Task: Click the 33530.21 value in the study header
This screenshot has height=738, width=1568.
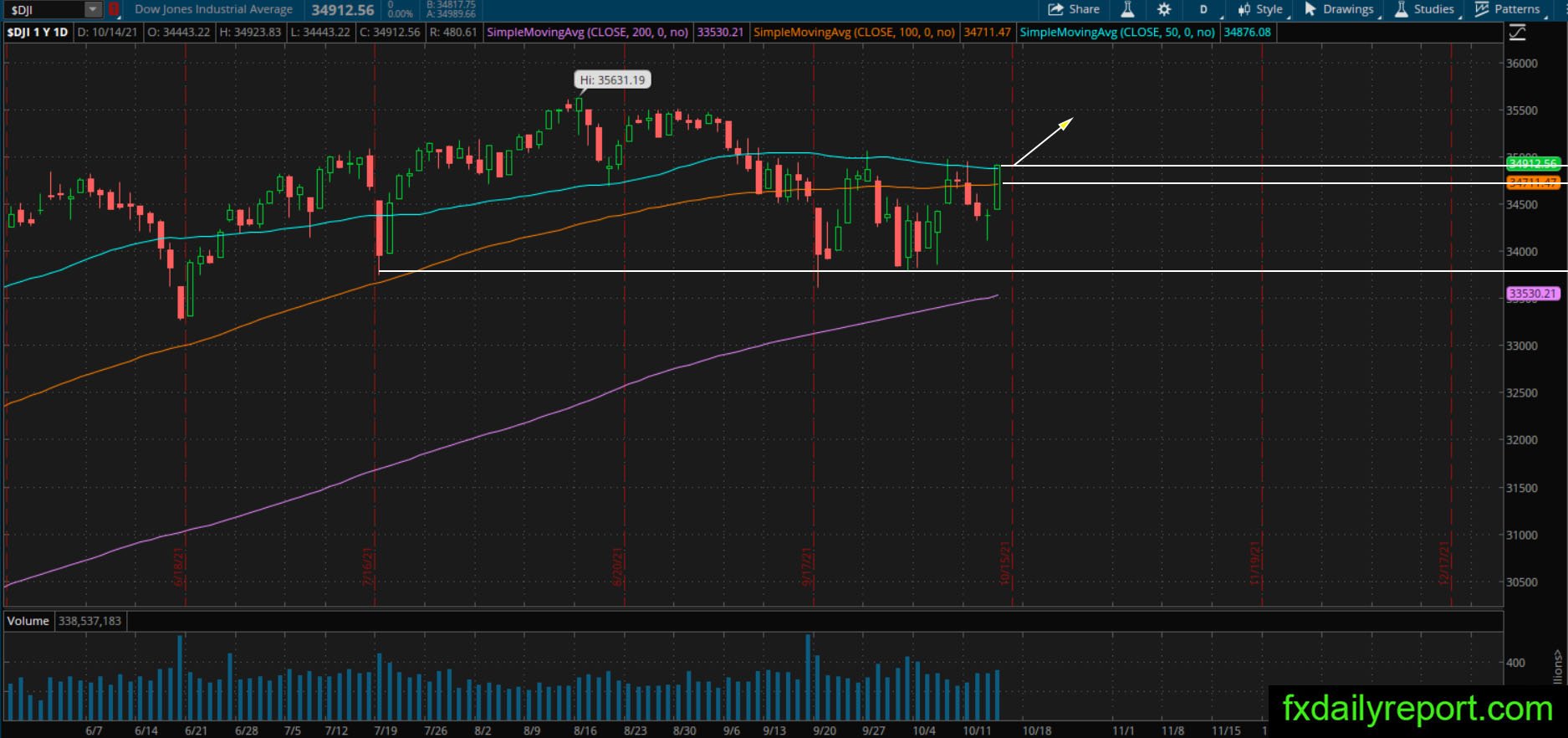Action: pos(720,33)
